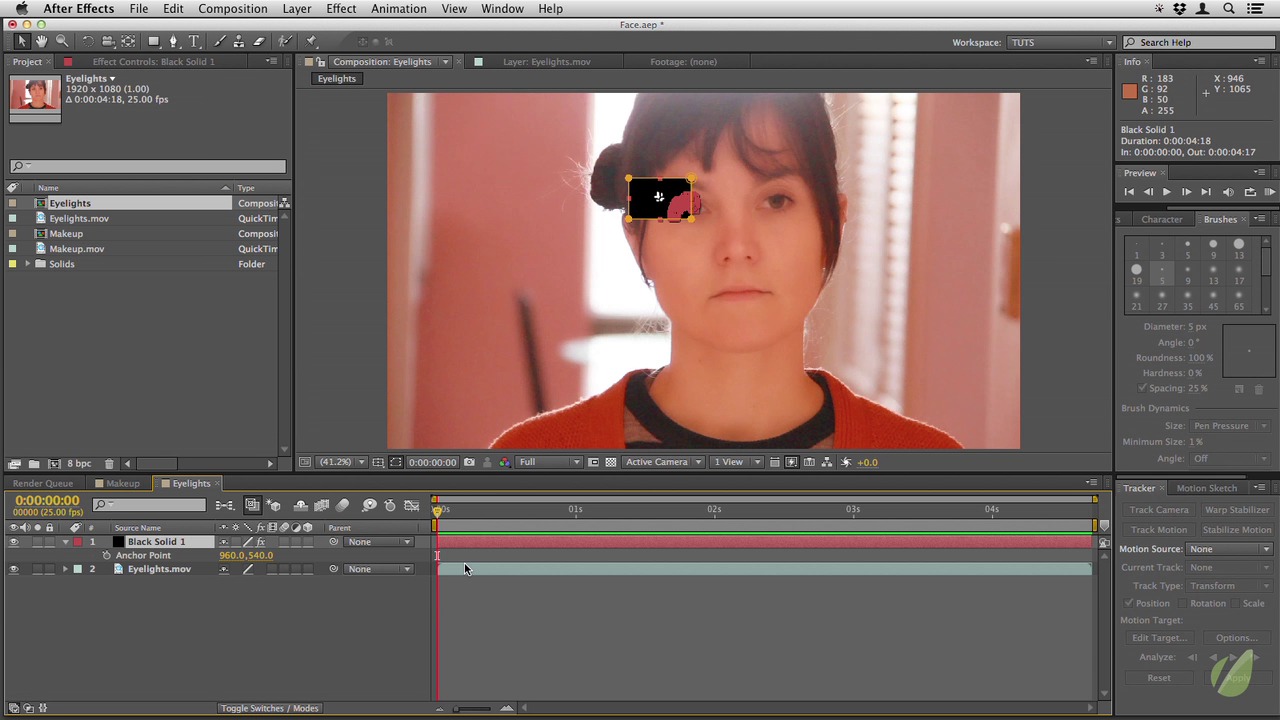Click the timeline zoom slider
This screenshot has width=1280, height=720.
(472, 709)
